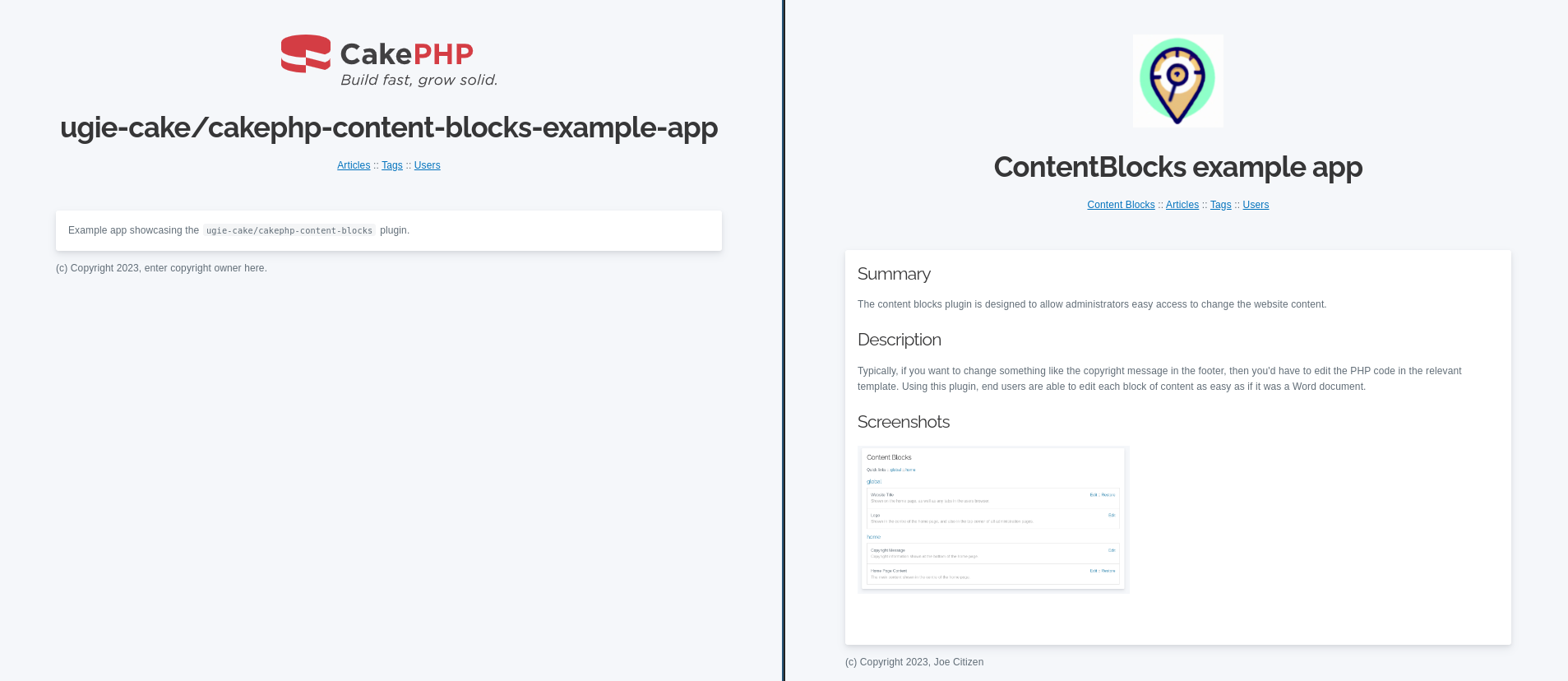This screenshot has height=681, width=1568.
Task: Go to Tags under ContentBlocks example app
Action: 1220,205
